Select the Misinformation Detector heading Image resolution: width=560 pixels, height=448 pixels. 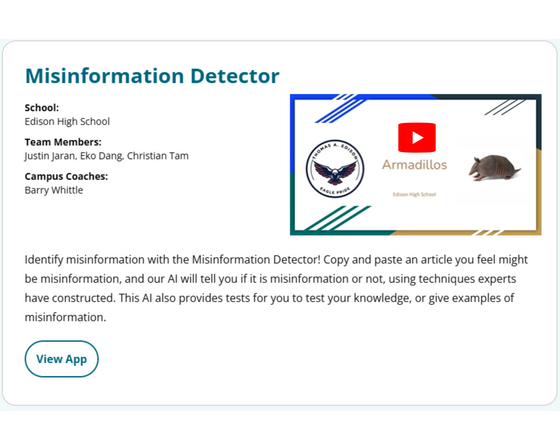(152, 76)
